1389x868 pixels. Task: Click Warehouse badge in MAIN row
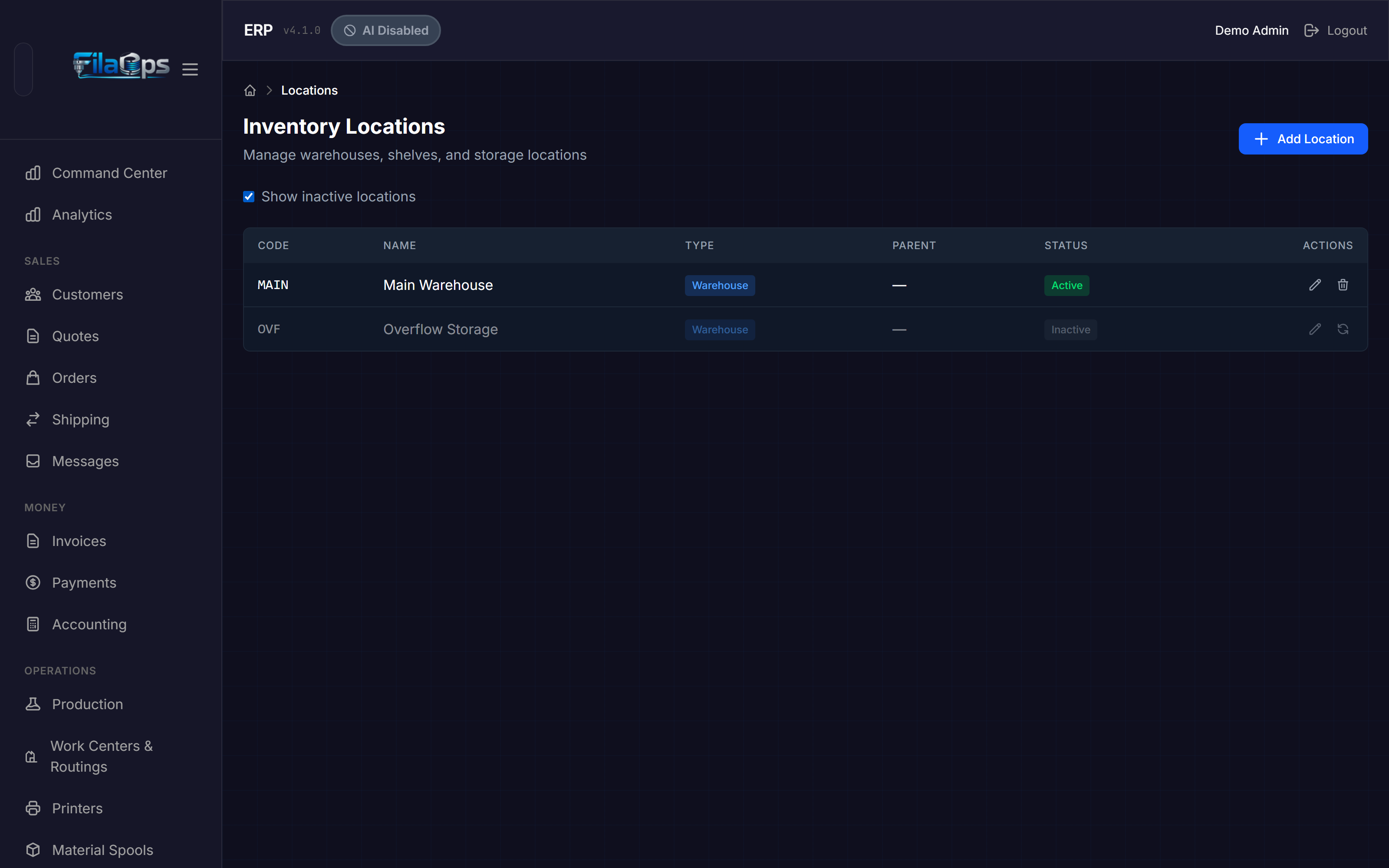(x=720, y=285)
